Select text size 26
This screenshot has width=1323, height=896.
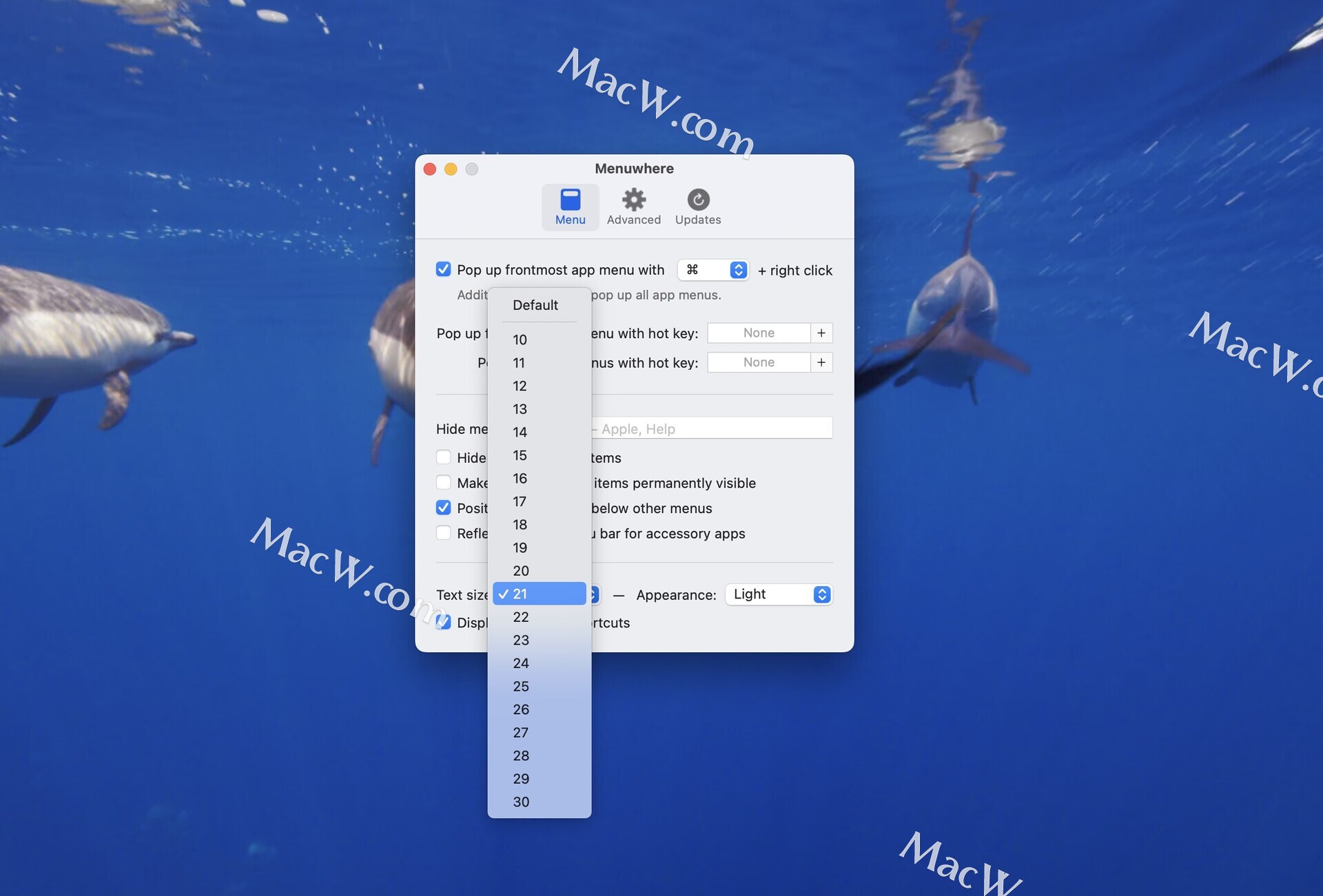point(540,709)
